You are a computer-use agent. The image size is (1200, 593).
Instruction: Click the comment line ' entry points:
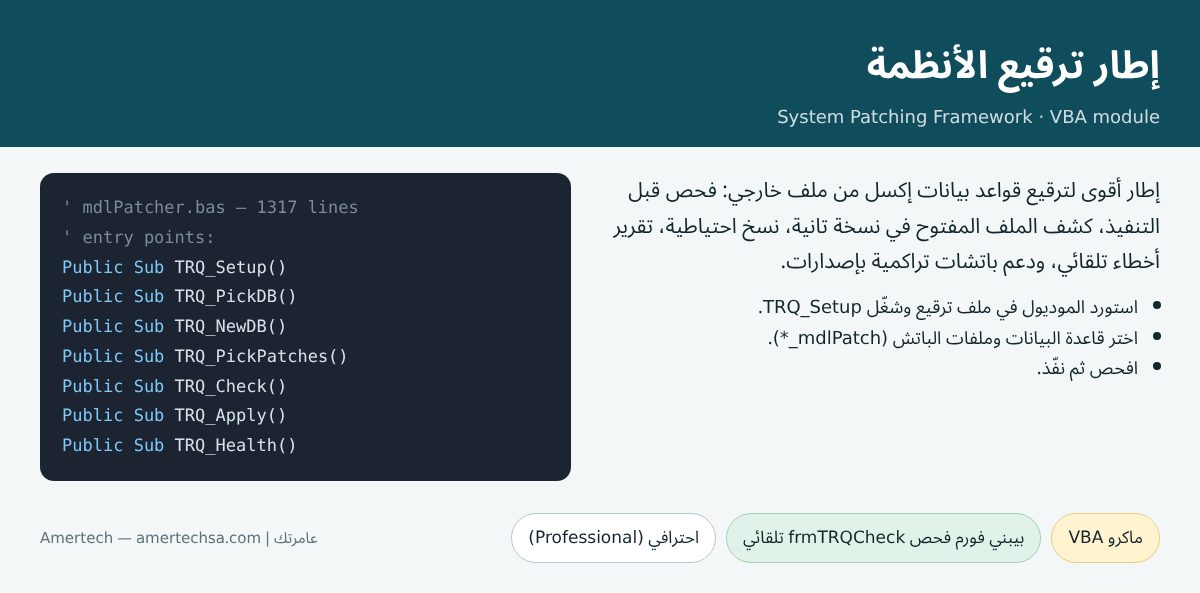pyautogui.click(x=138, y=238)
